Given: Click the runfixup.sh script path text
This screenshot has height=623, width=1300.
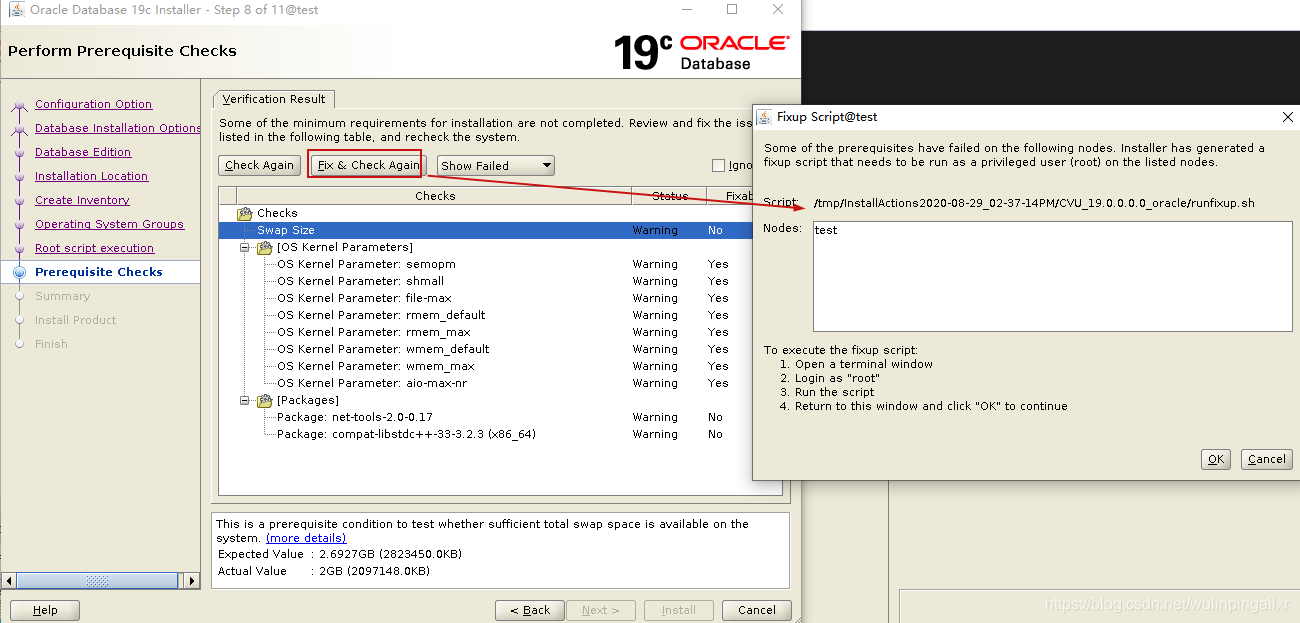Looking at the screenshot, I should pyautogui.click(x=1034, y=203).
